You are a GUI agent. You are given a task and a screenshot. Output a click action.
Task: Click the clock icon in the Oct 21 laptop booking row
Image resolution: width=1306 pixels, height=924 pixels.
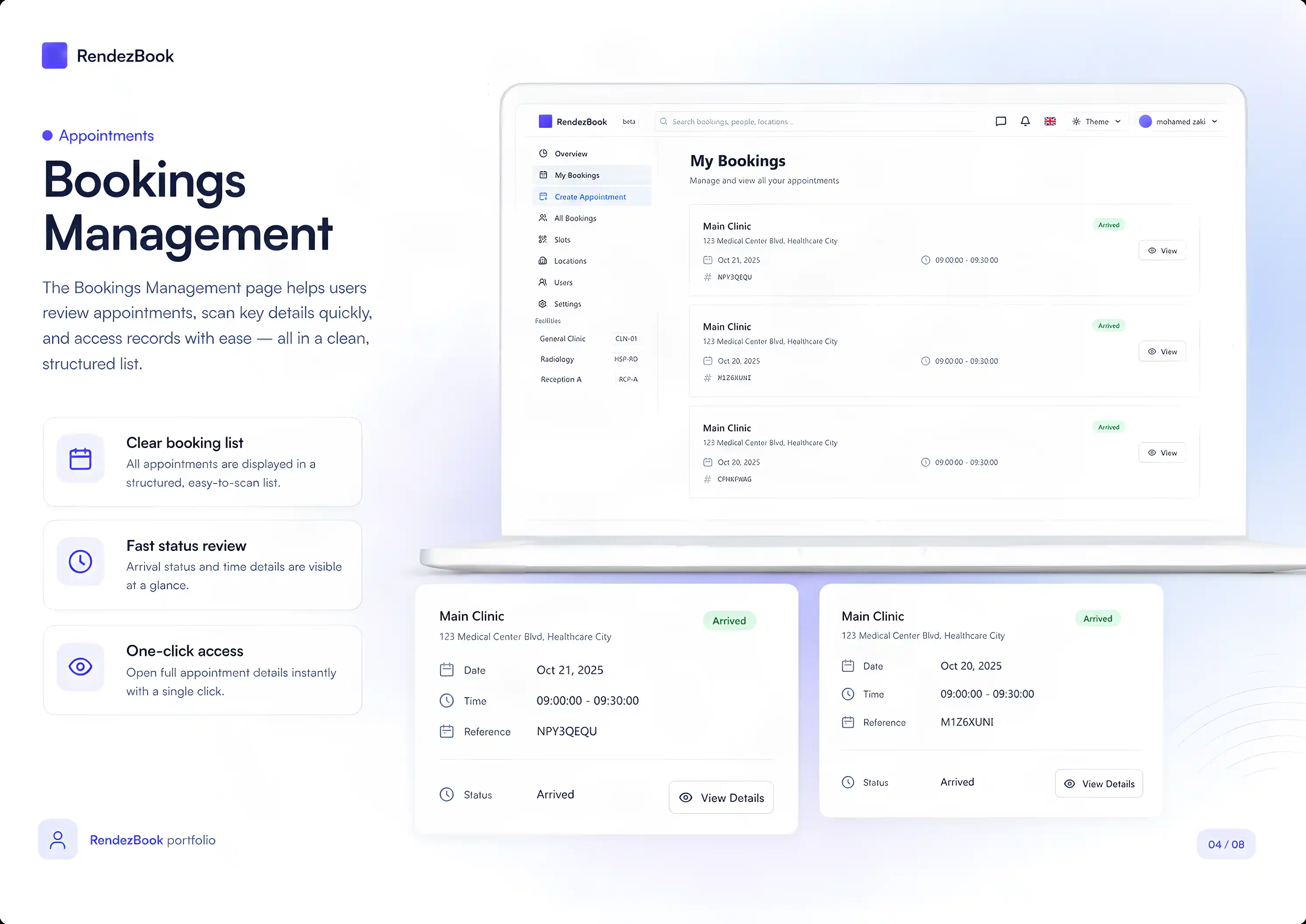click(x=925, y=260)
